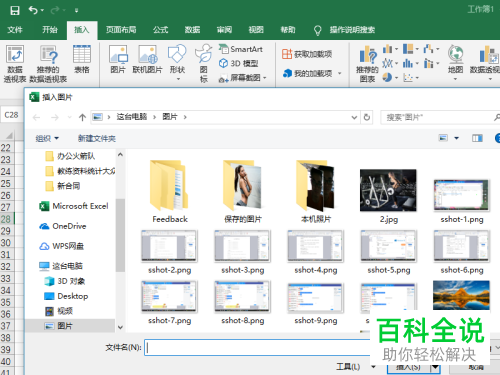500x375 pixels.
Task: Switch to the 开始 ribbon tab
Action: point(50,30)
